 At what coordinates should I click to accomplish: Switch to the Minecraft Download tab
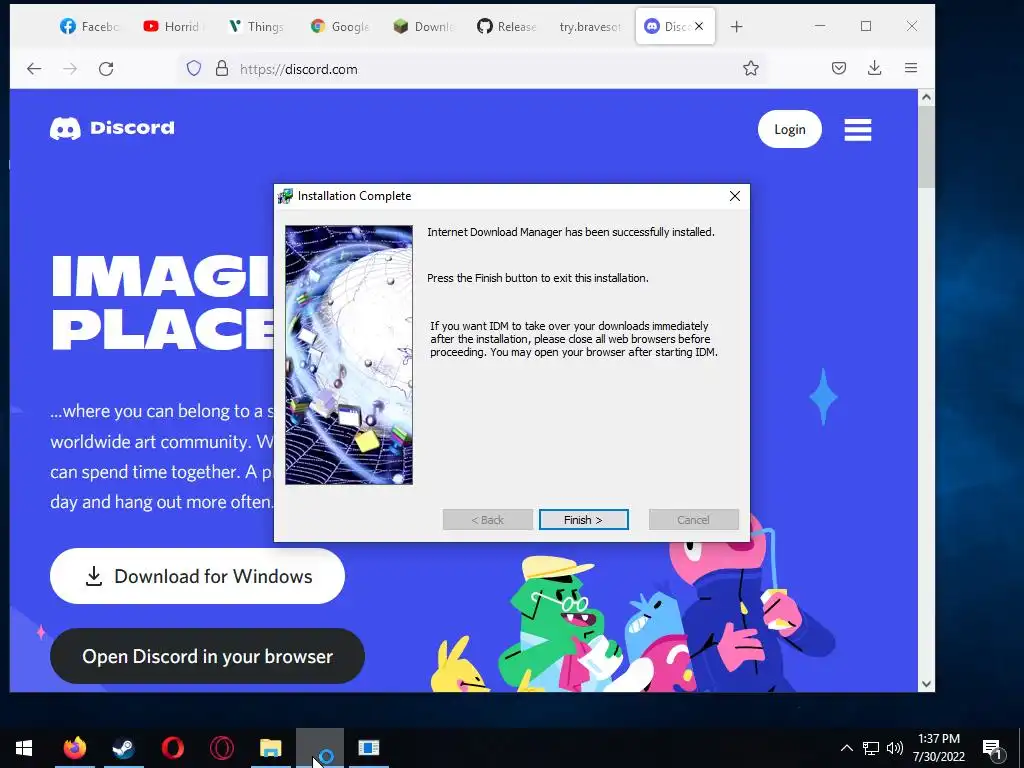(x=423, y=27)
